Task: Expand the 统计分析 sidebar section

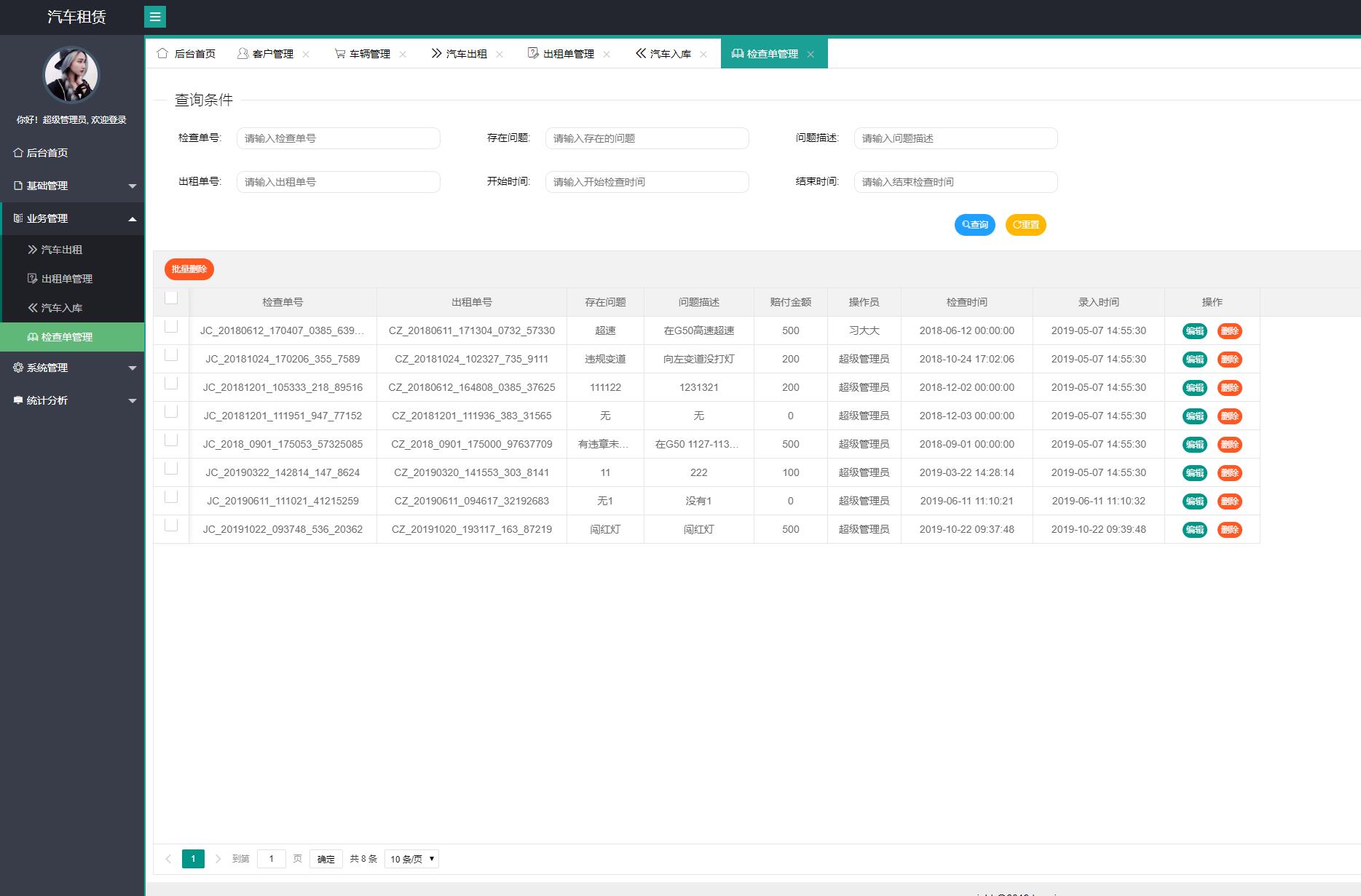Action: click(73, 400)
